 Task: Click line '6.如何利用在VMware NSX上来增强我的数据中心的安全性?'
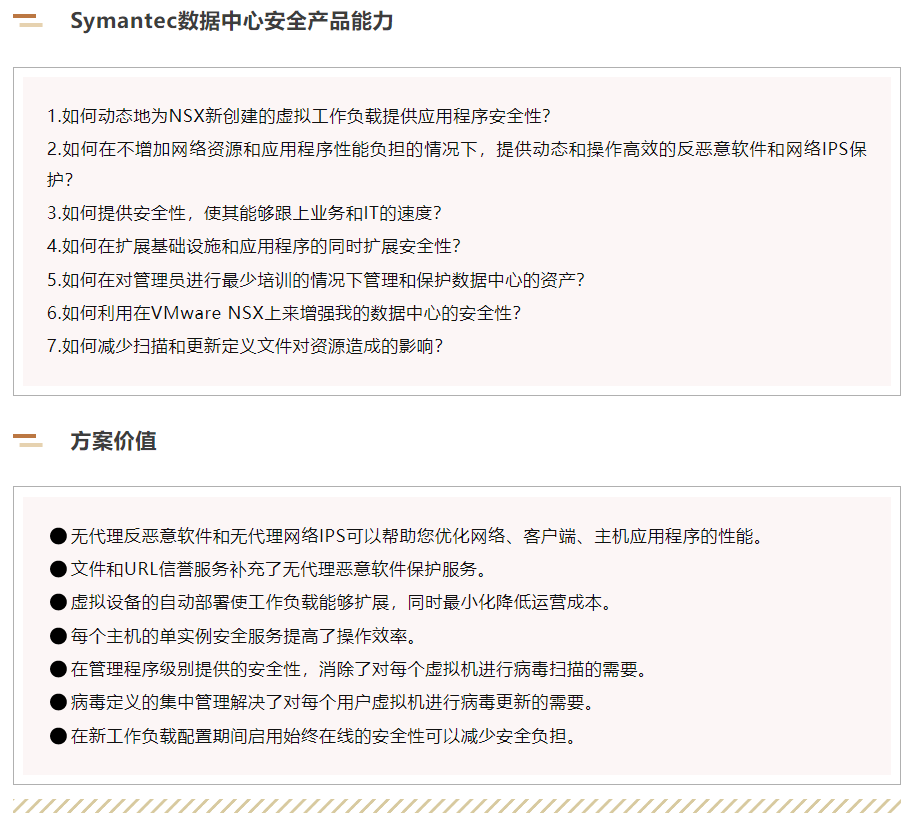284,313
